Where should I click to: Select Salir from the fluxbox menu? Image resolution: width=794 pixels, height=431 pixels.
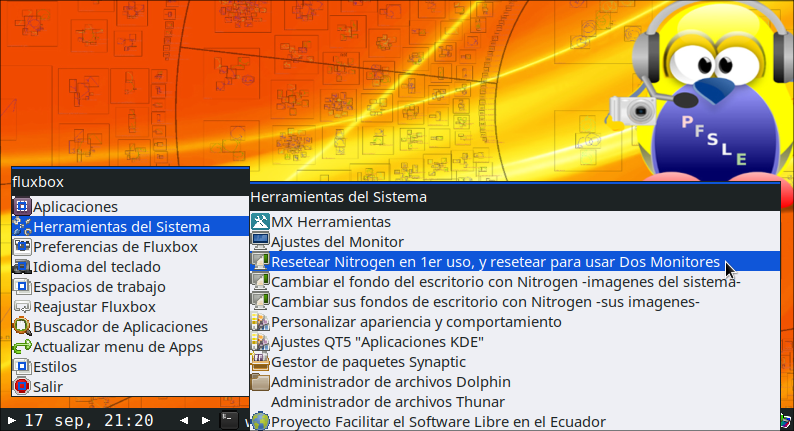[131, 386]
